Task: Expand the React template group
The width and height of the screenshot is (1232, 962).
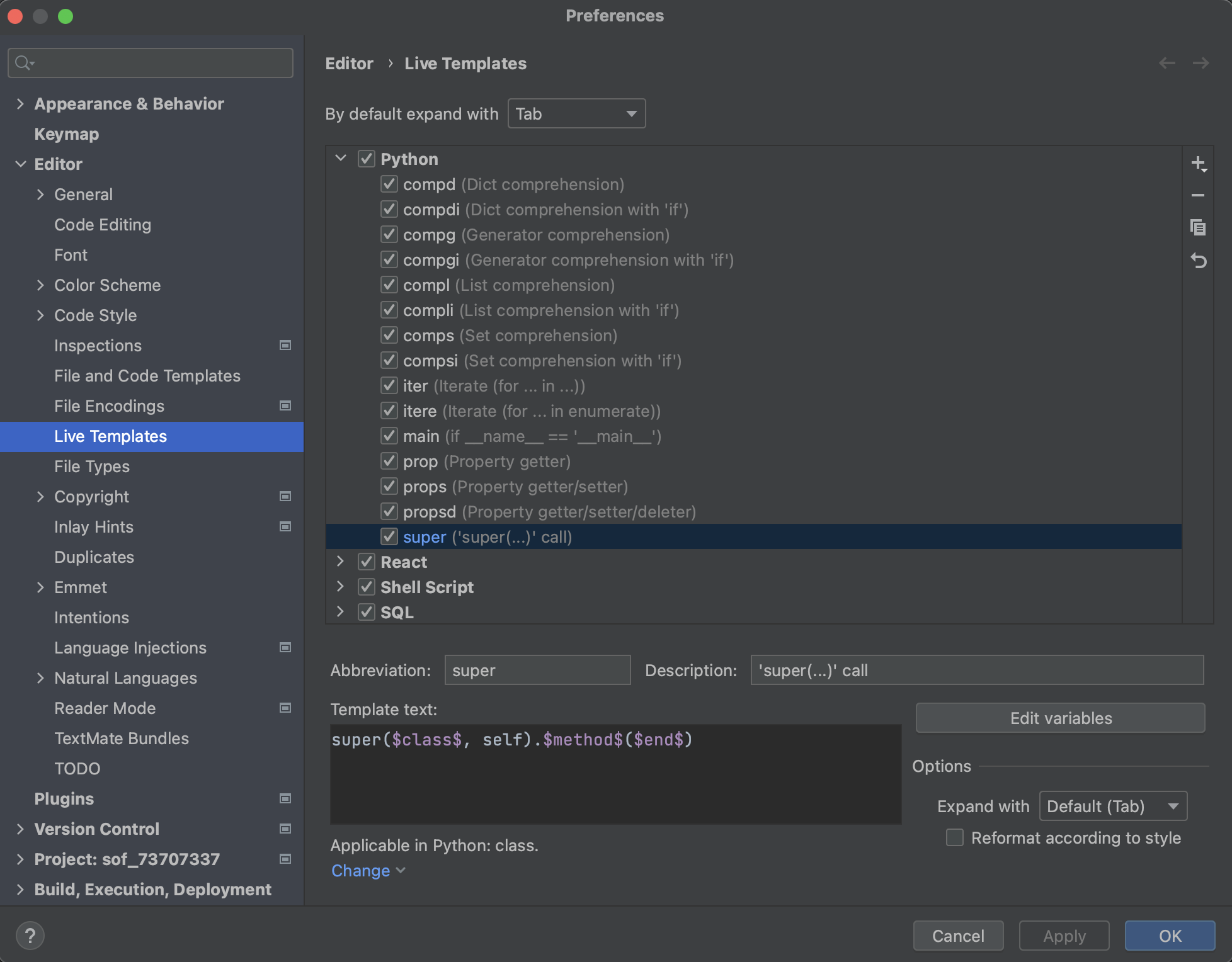Action: 341,562
